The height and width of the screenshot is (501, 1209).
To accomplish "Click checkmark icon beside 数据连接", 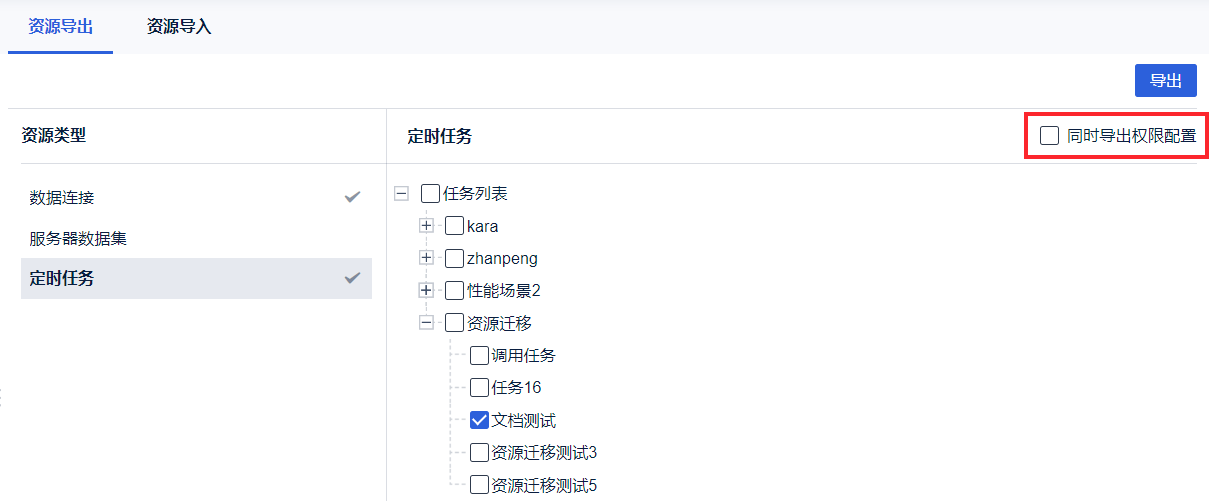I will (x=352, y=197).
